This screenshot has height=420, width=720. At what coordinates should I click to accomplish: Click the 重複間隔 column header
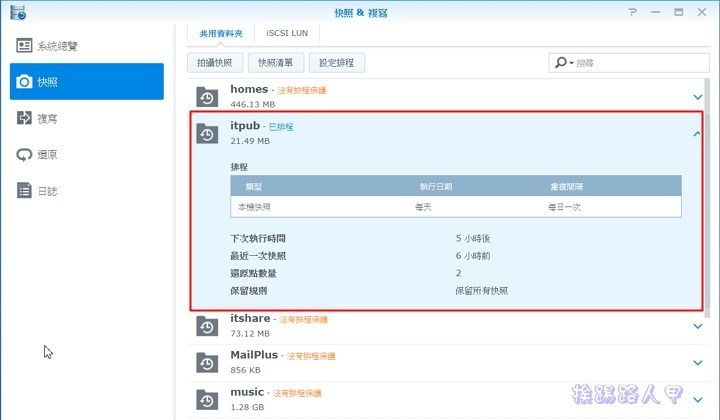567,186
